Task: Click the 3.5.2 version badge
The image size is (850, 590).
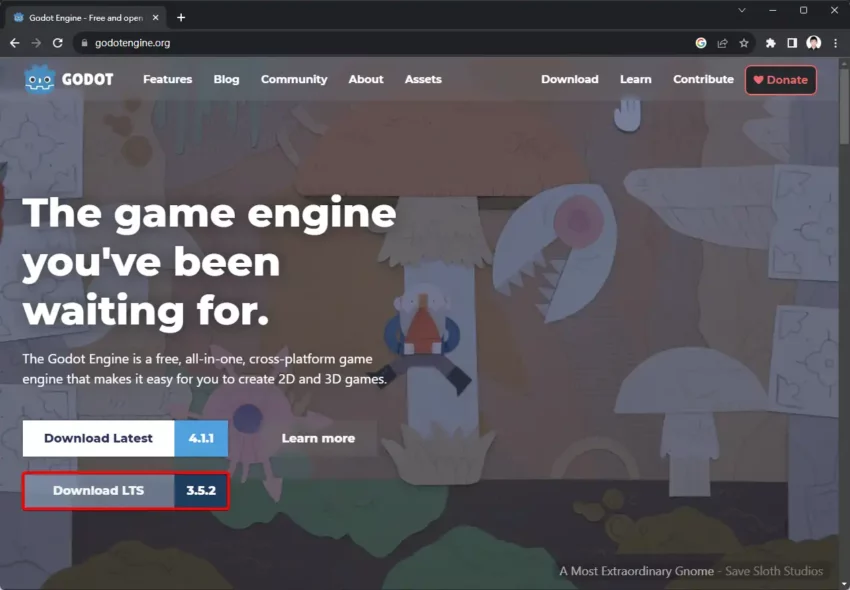Action: [201, 491]
